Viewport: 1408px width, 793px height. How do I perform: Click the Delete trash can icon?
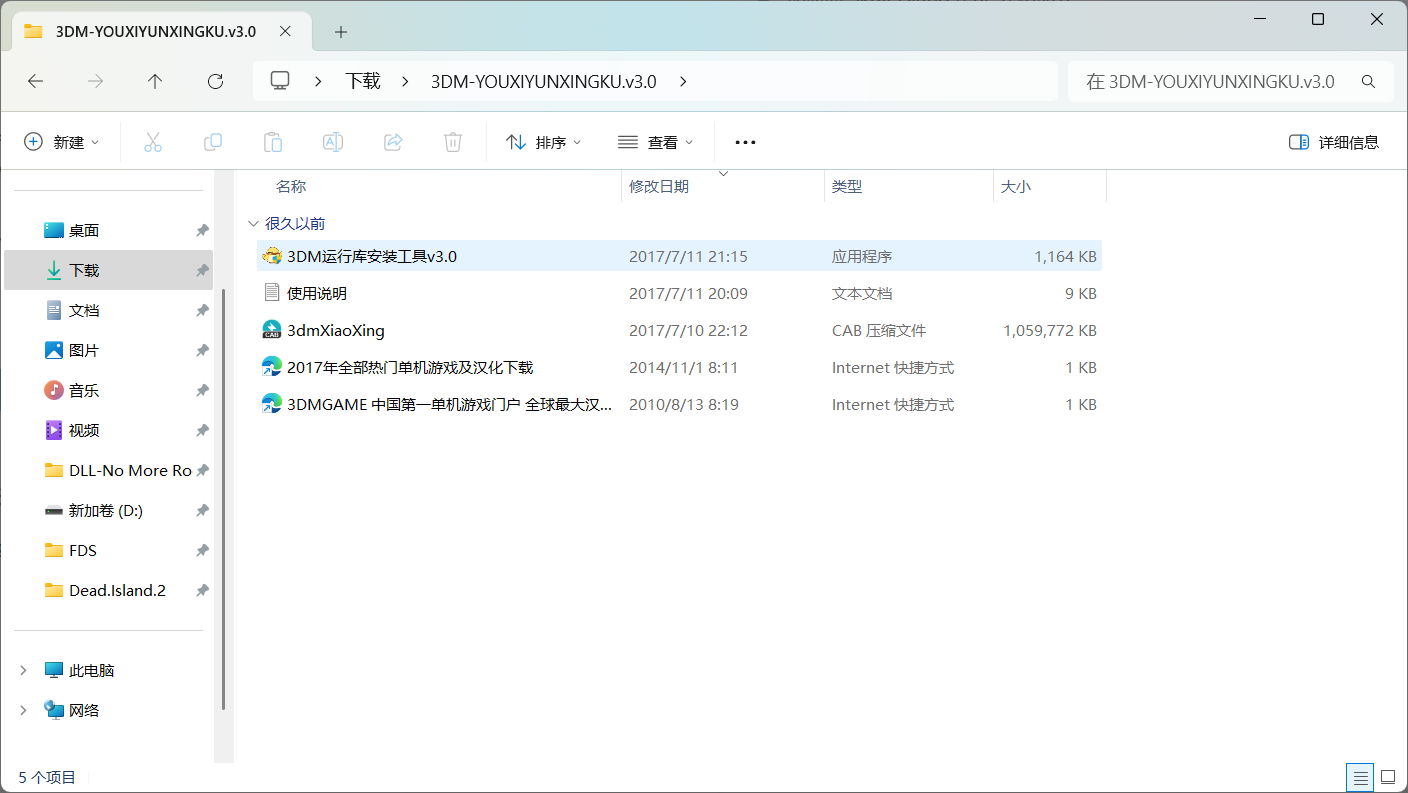pos(453,142)
